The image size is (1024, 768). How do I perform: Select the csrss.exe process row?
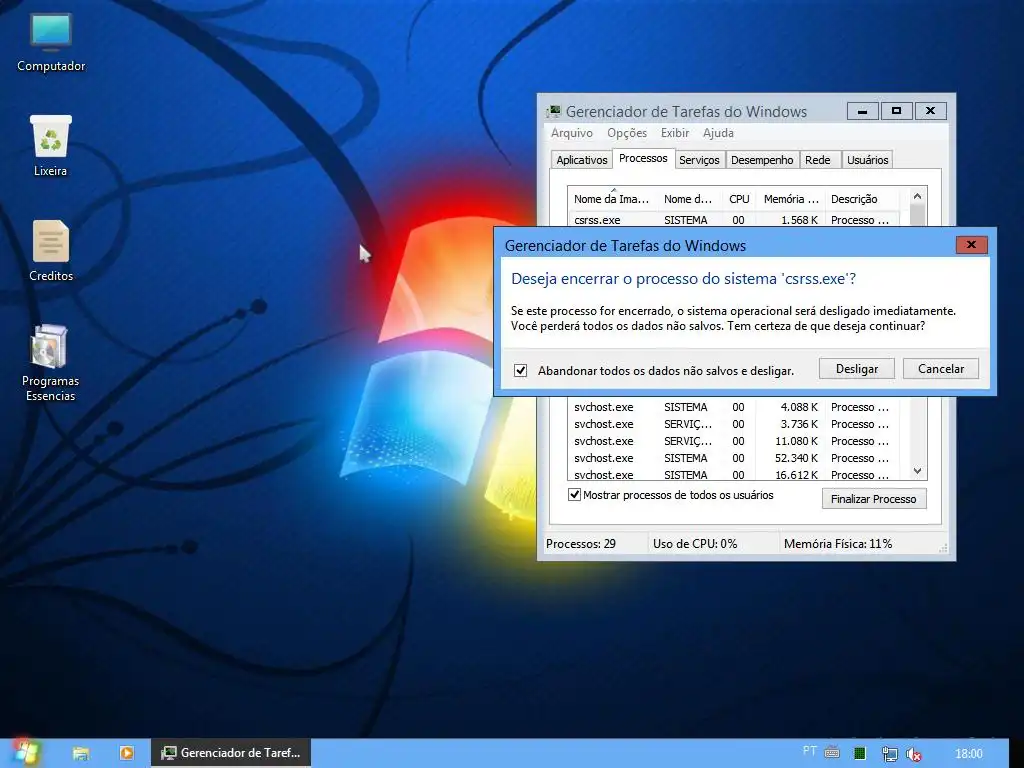[734, 219]
